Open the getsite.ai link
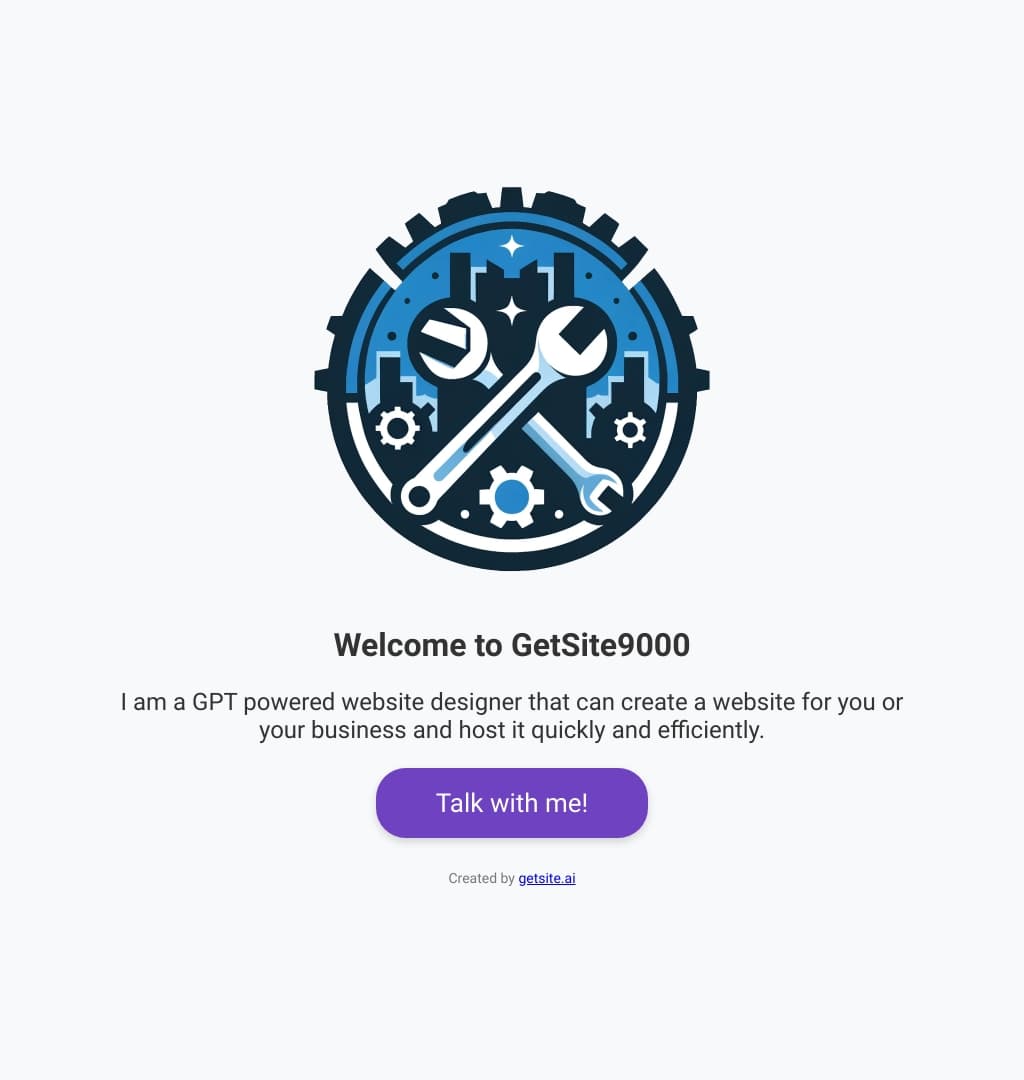The image size is (1024, 1080). pos(547,878)
